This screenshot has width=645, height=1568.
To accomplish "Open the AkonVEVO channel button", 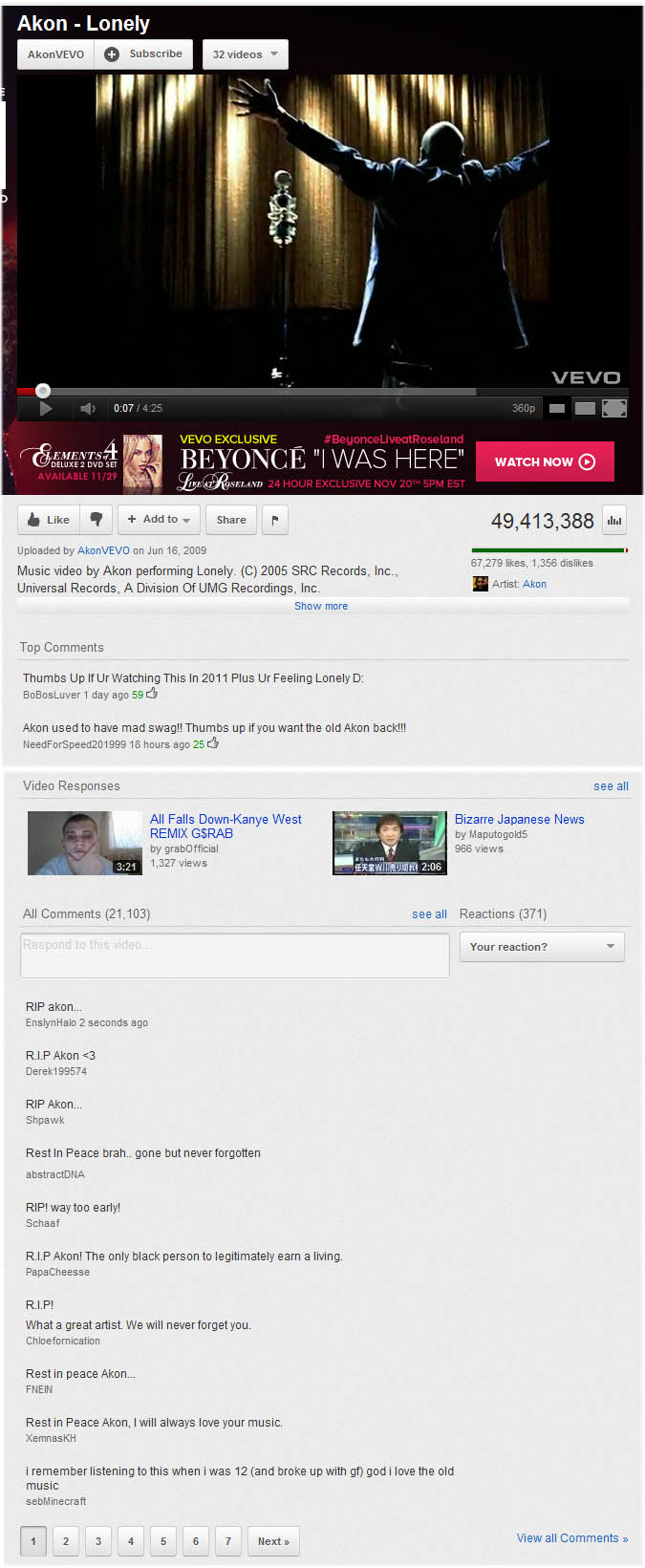I will [55, 54].
